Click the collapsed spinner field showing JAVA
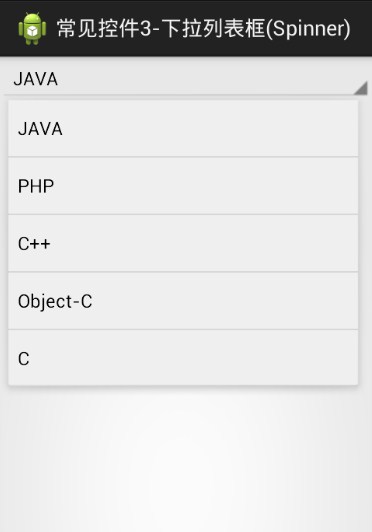Screen dimensions: 372x532 186,79
